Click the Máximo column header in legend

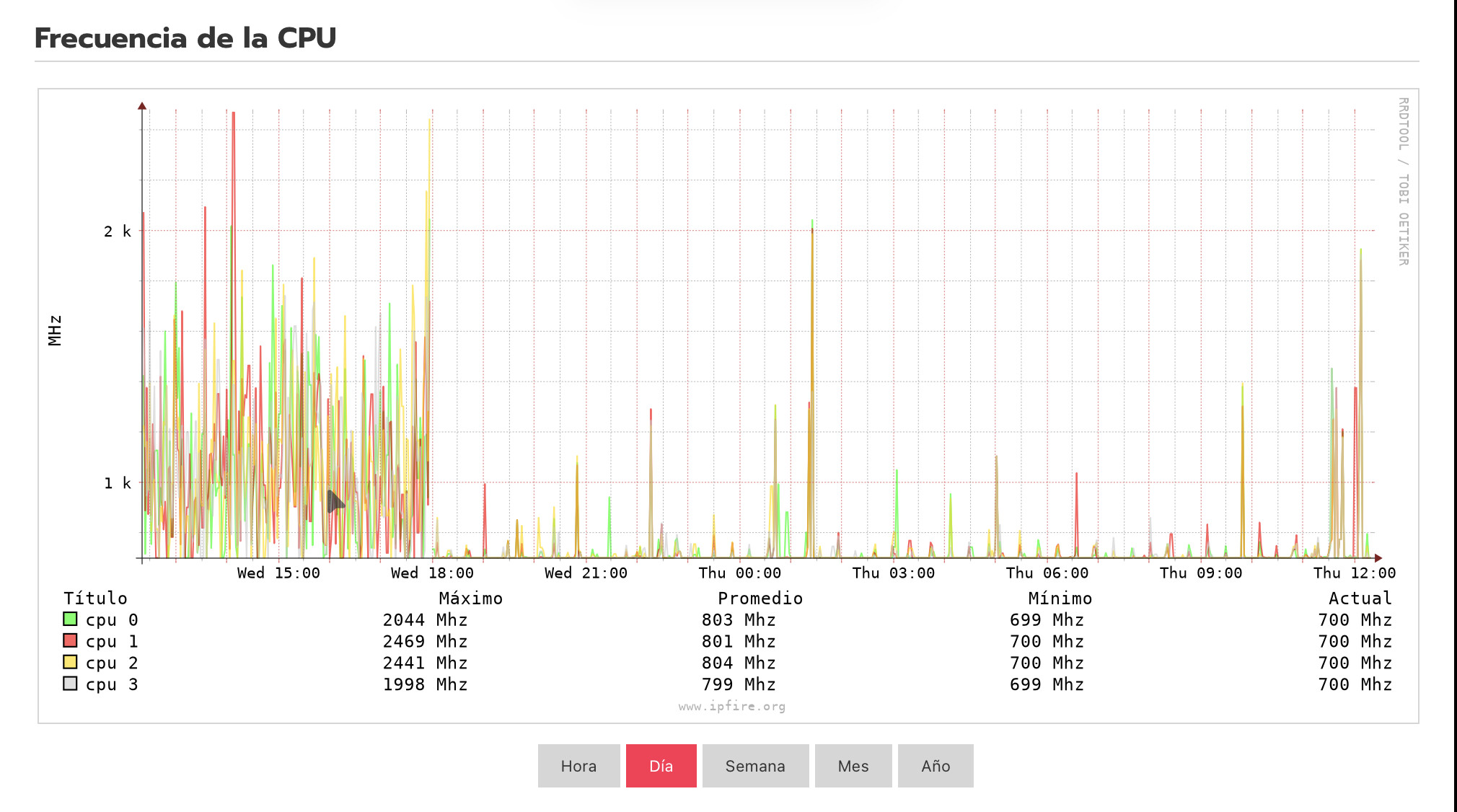point(470,599)
